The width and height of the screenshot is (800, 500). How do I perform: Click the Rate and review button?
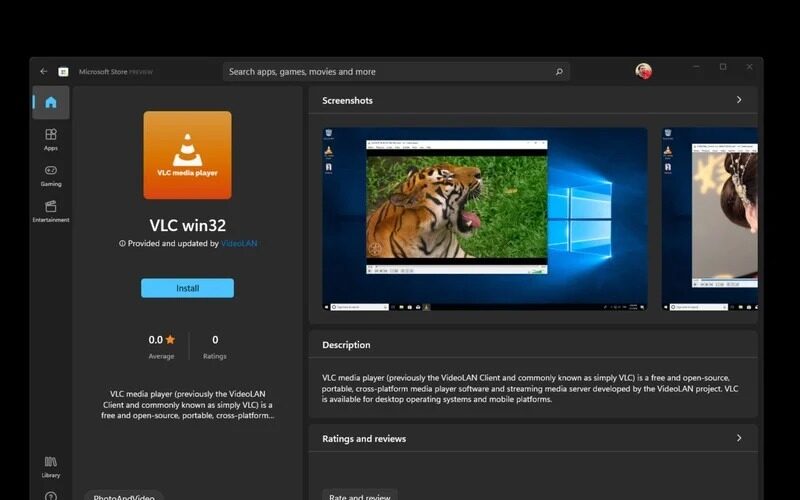360,496
